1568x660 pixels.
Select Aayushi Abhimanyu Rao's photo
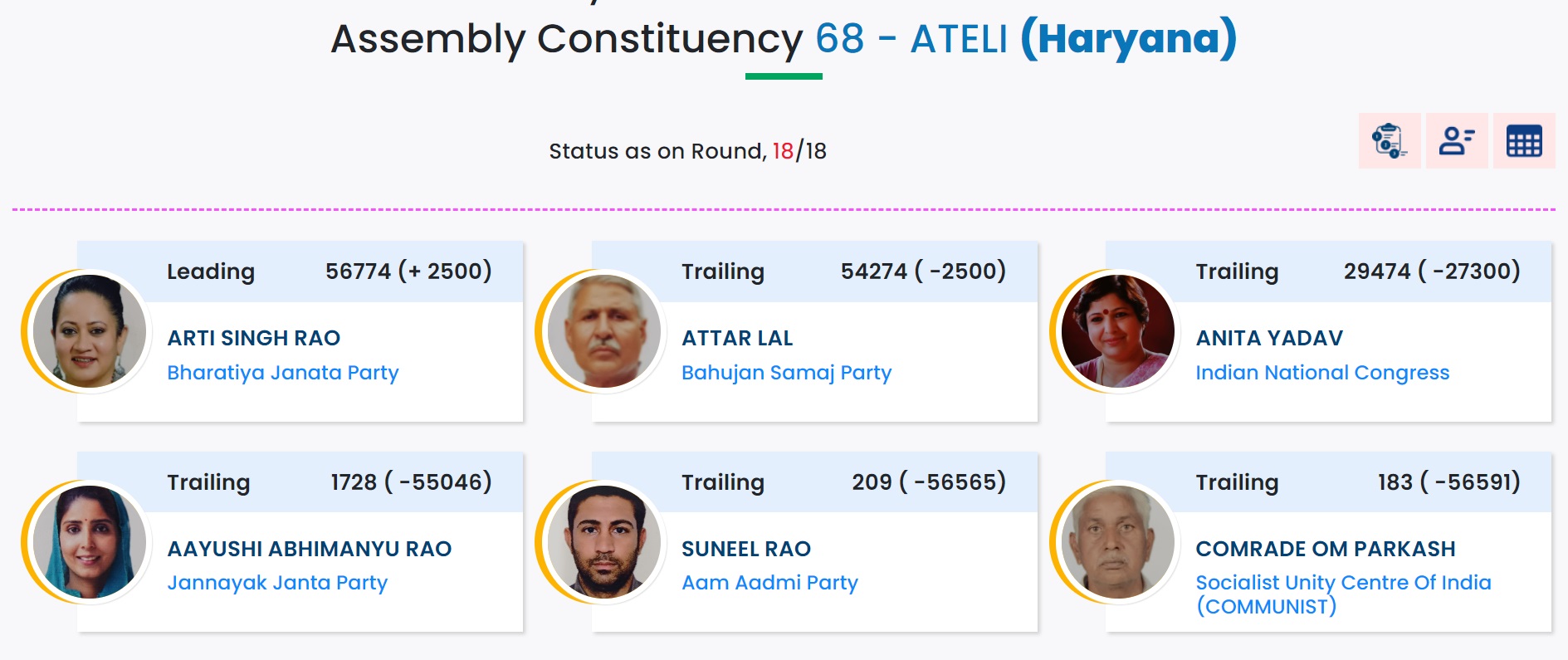pos(89,542)
